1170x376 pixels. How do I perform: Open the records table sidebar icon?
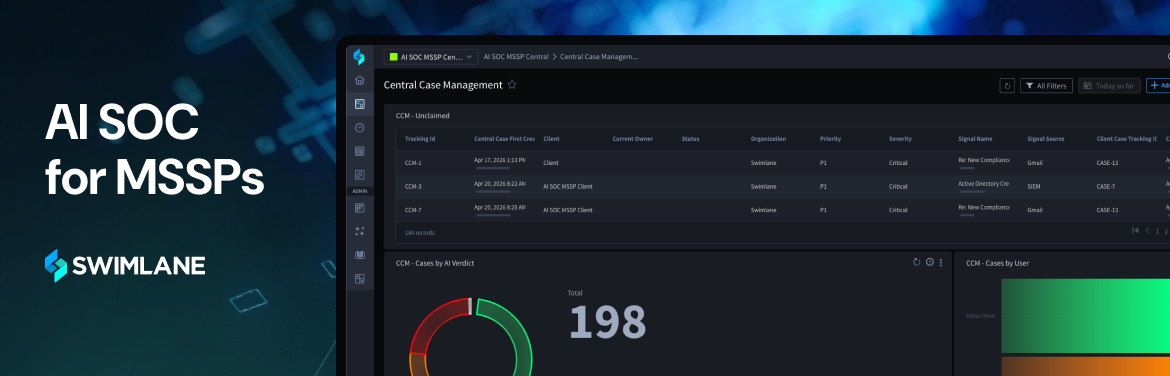click(x=360, y=151)
